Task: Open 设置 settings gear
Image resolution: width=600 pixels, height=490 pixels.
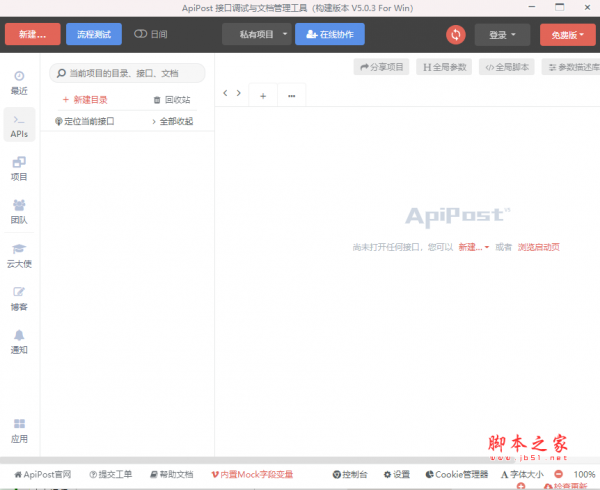Action: tap(397, 474)
